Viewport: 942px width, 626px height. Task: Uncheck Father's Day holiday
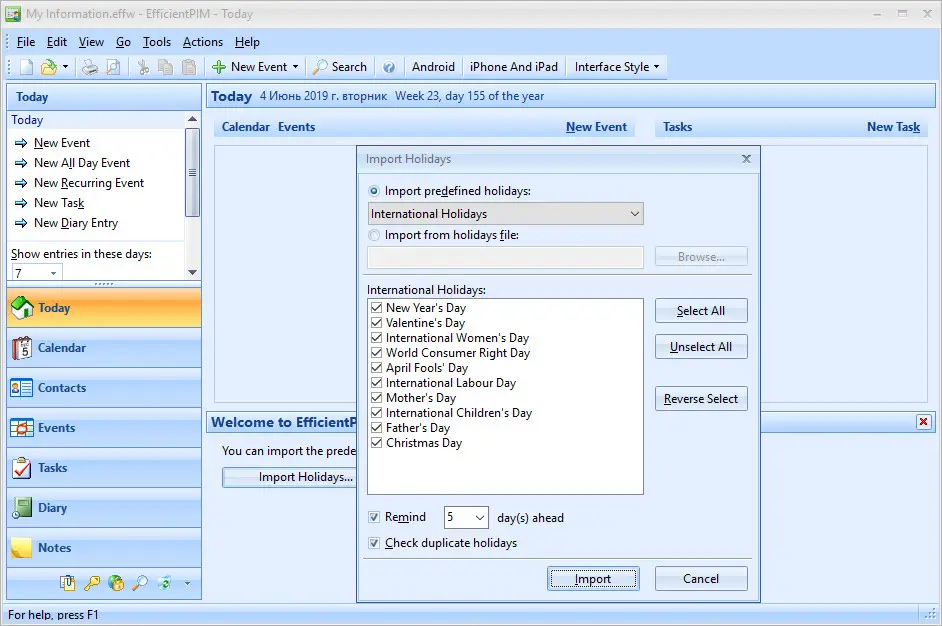(x=377, y=428)
